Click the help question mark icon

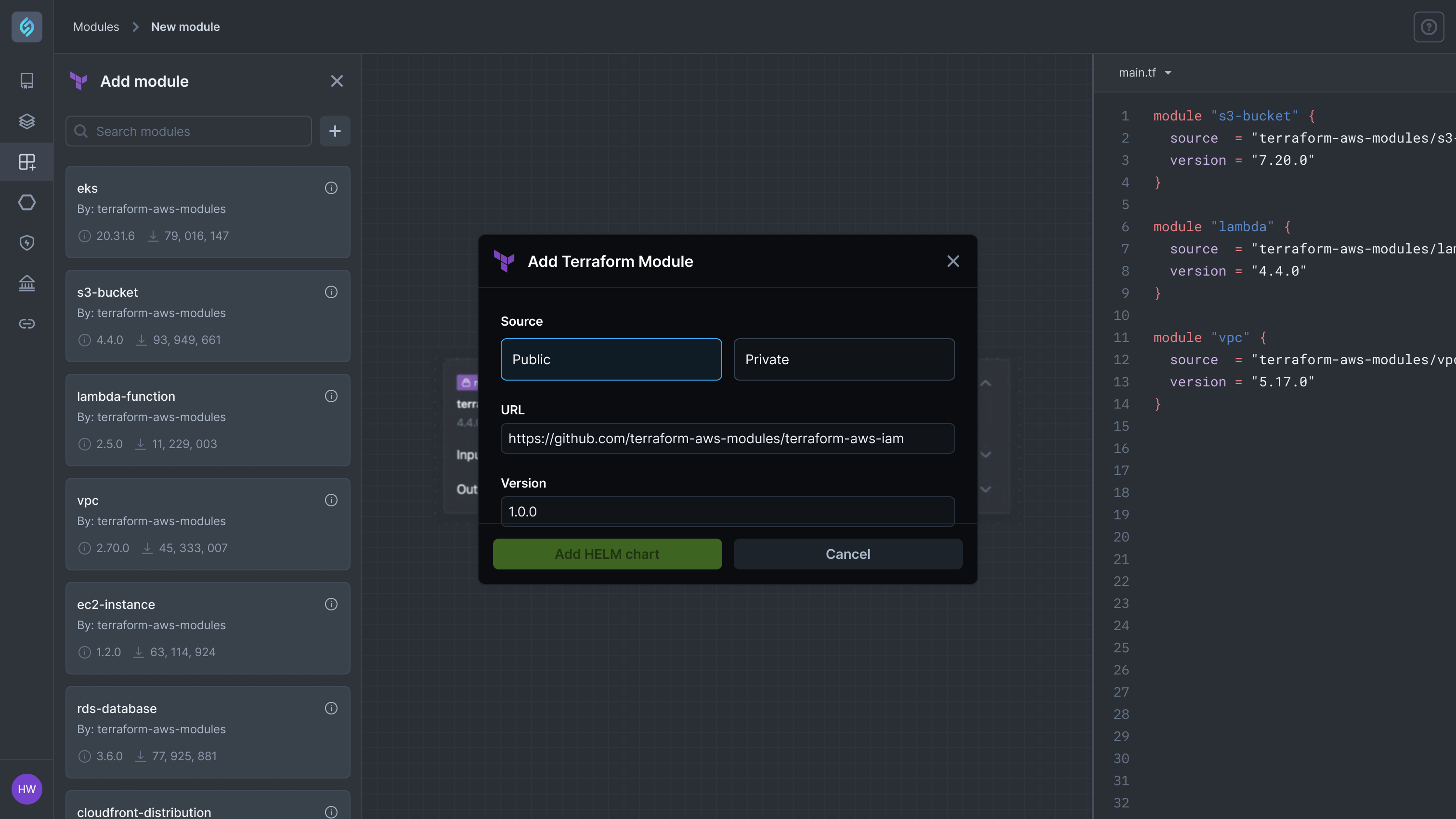[x=1428, y=26]
